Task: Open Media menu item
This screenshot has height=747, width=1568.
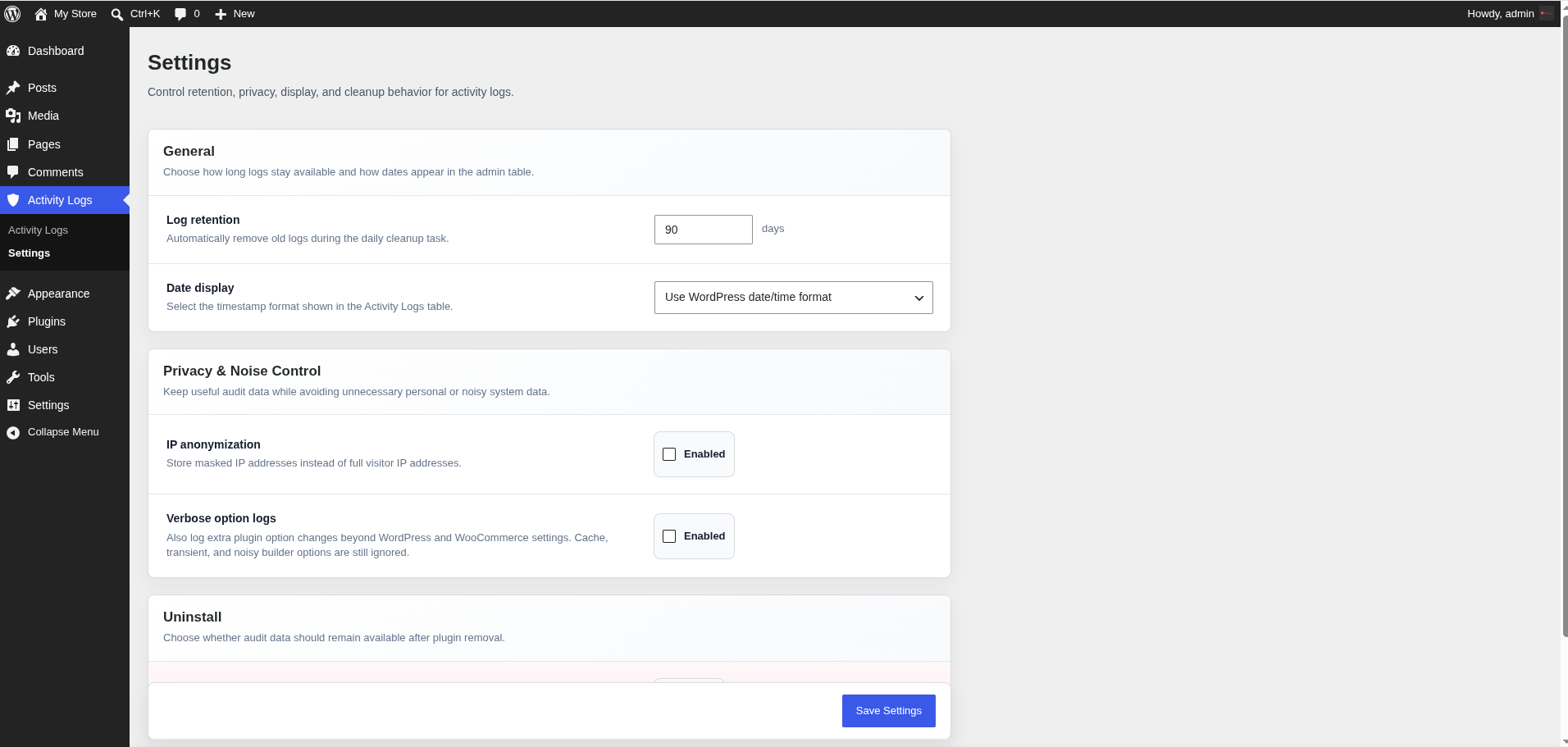Action: point(65,116)
